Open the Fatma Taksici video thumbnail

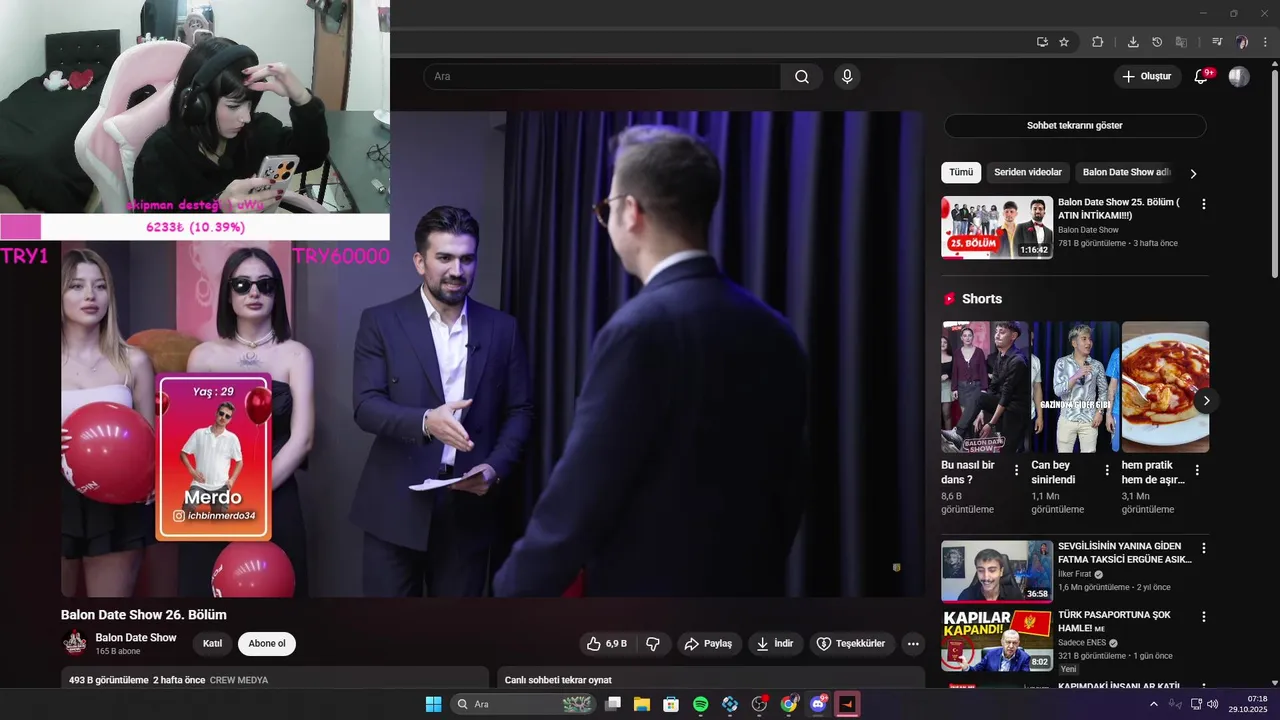coord(997,571)
